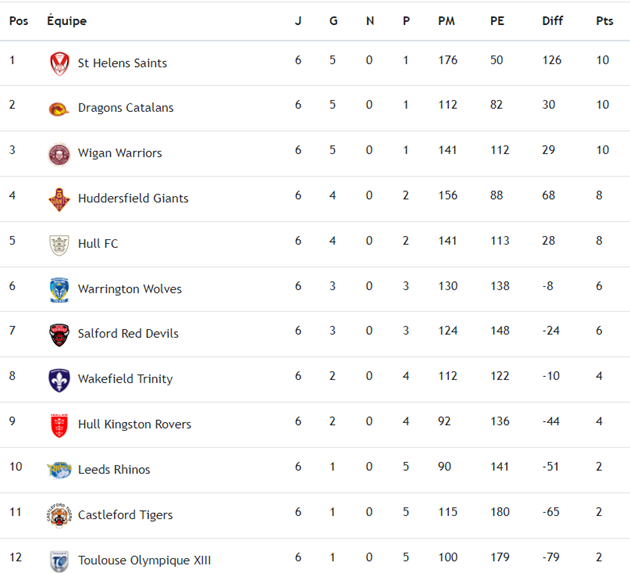Click the Pos column header
Screen dimensions: 630x573
19,21
